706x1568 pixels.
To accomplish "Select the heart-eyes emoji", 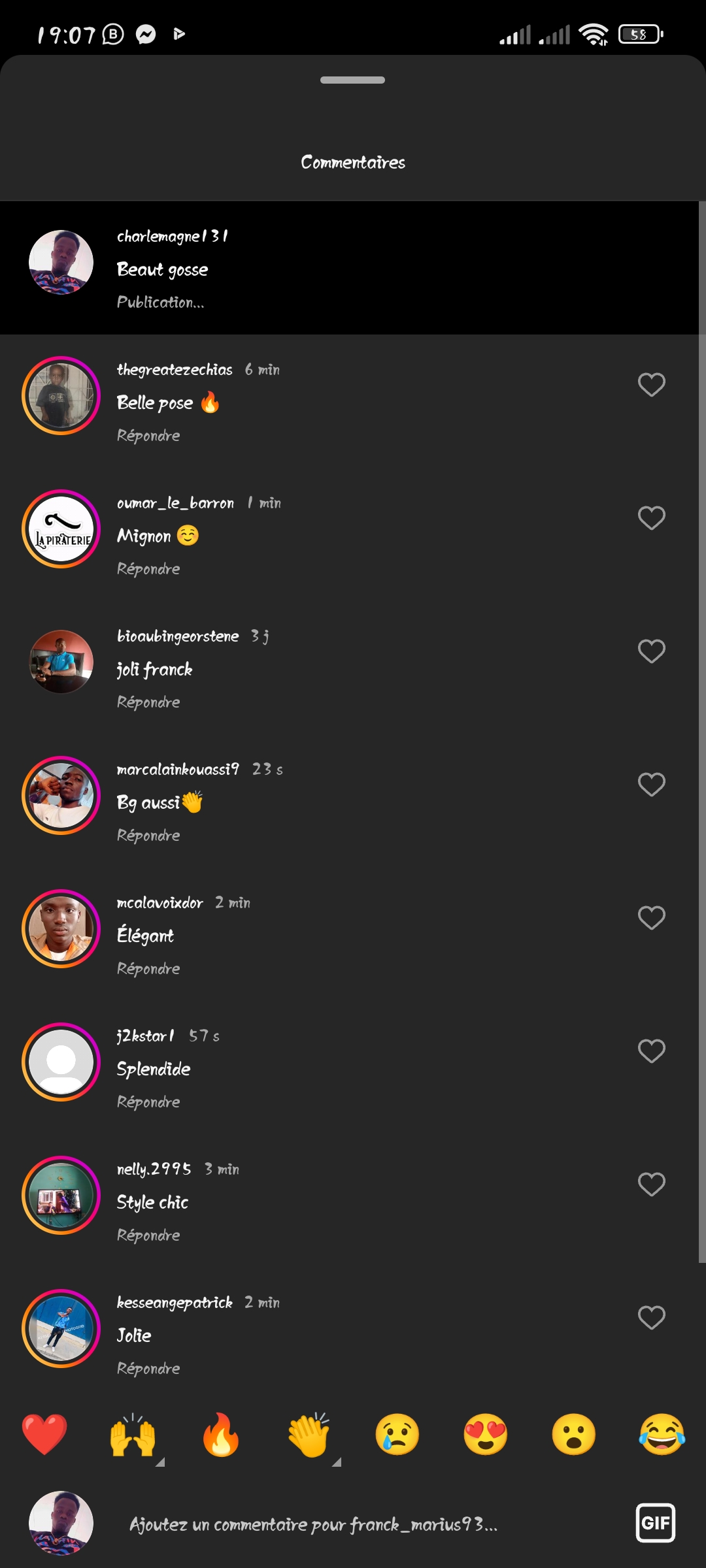I will [x=486, y=1435].
